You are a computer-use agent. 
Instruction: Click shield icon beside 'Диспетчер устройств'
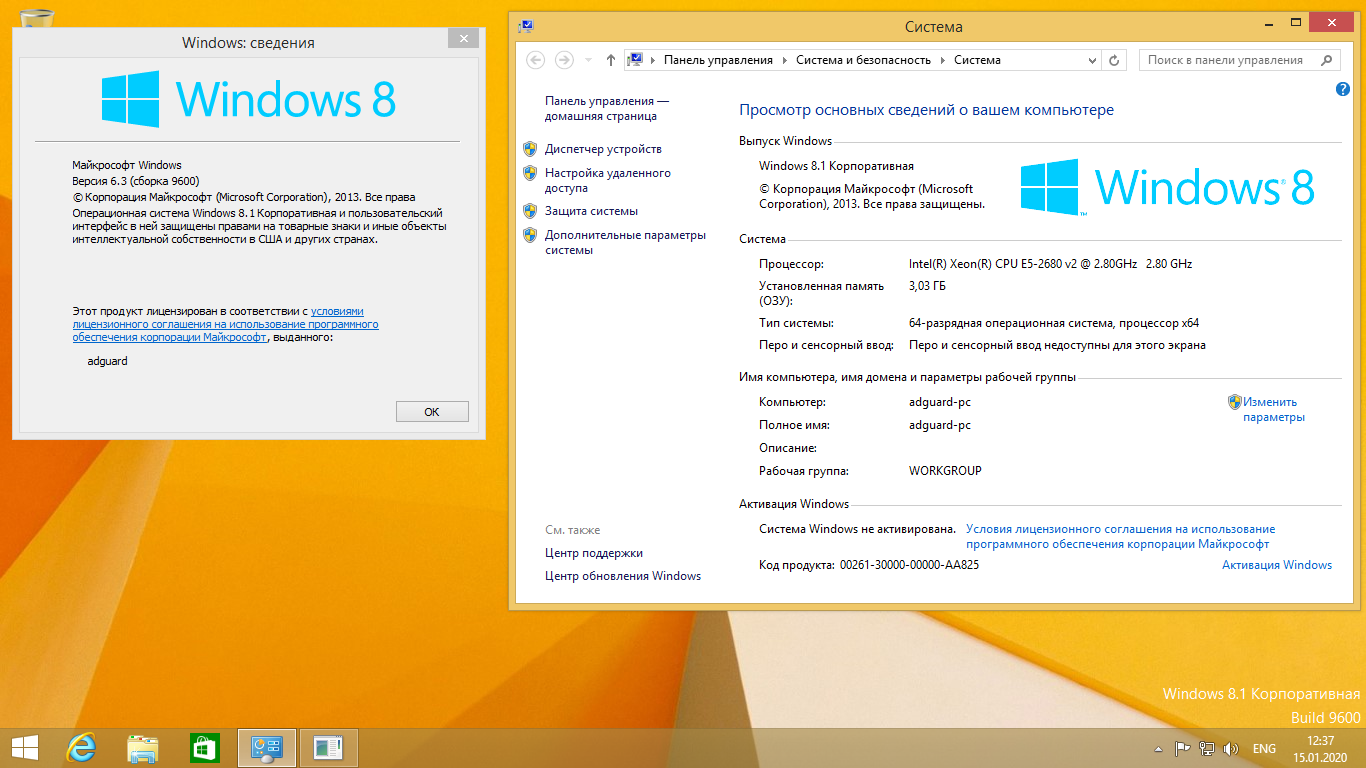point(531,149)
